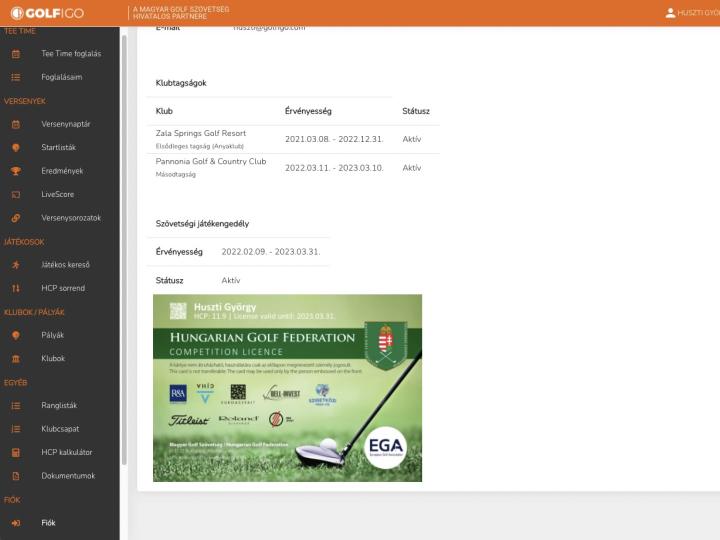
Task: Select Zala Springs Golf Resort row
Action: pos(293,139)
